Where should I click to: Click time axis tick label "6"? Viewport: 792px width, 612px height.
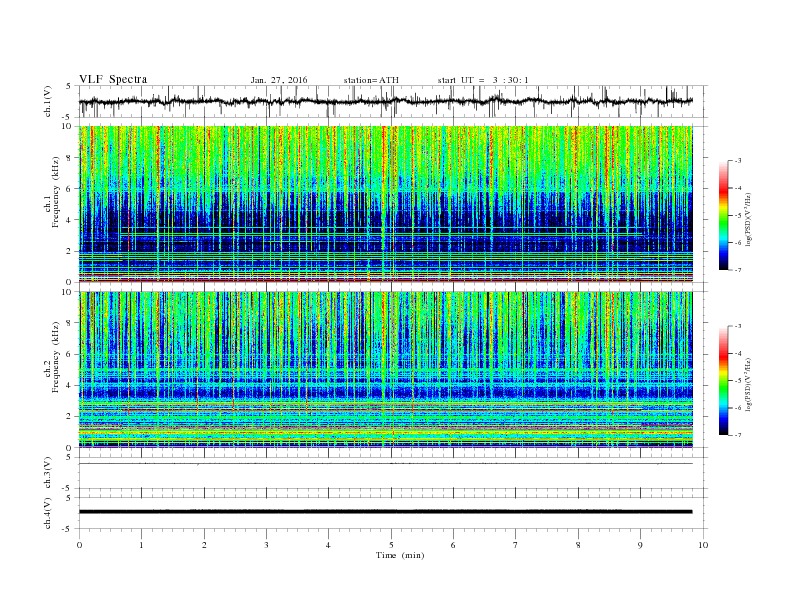pyautogui.click(x=453, y=545)
